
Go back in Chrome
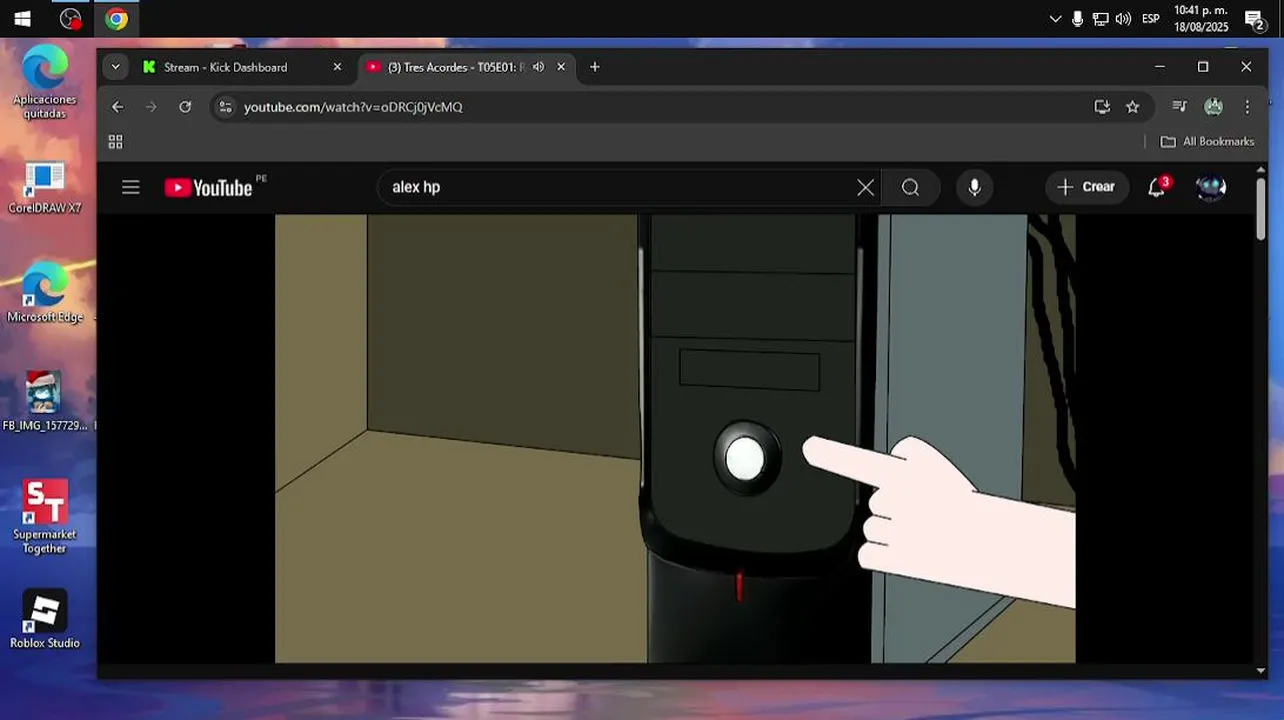pyautogui.click(x=117, y=107)
